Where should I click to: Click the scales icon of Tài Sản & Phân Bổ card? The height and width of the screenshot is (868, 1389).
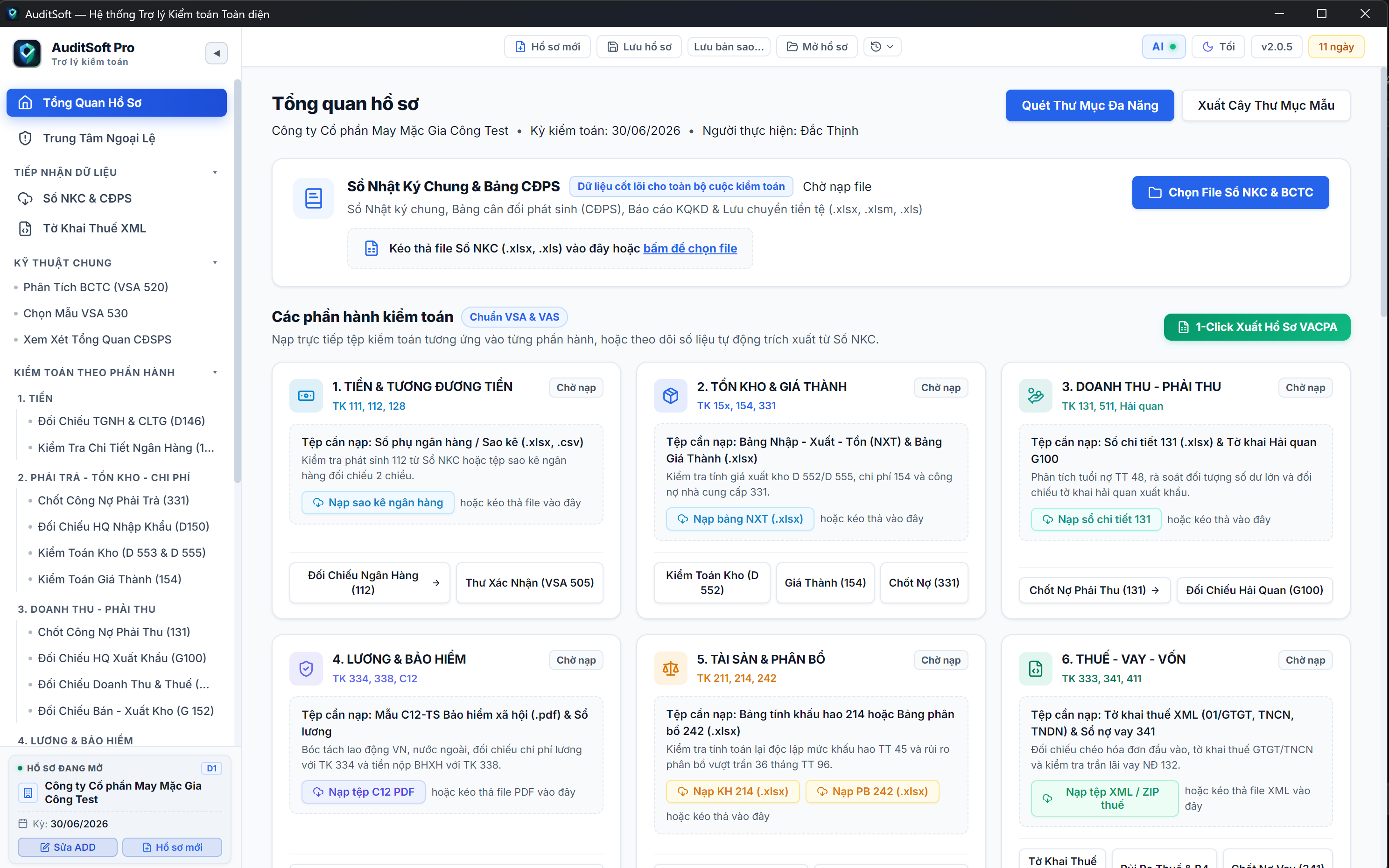point(670,668)
